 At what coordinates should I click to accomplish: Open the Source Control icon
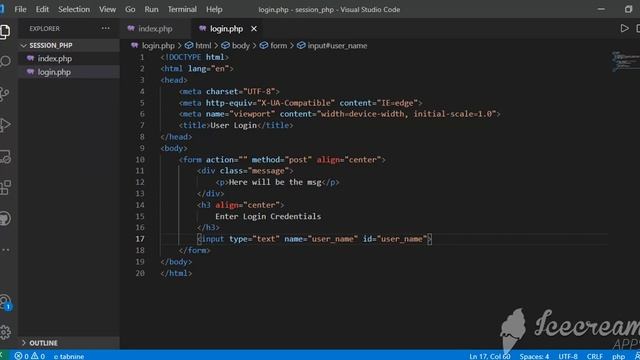pos(4,94)
